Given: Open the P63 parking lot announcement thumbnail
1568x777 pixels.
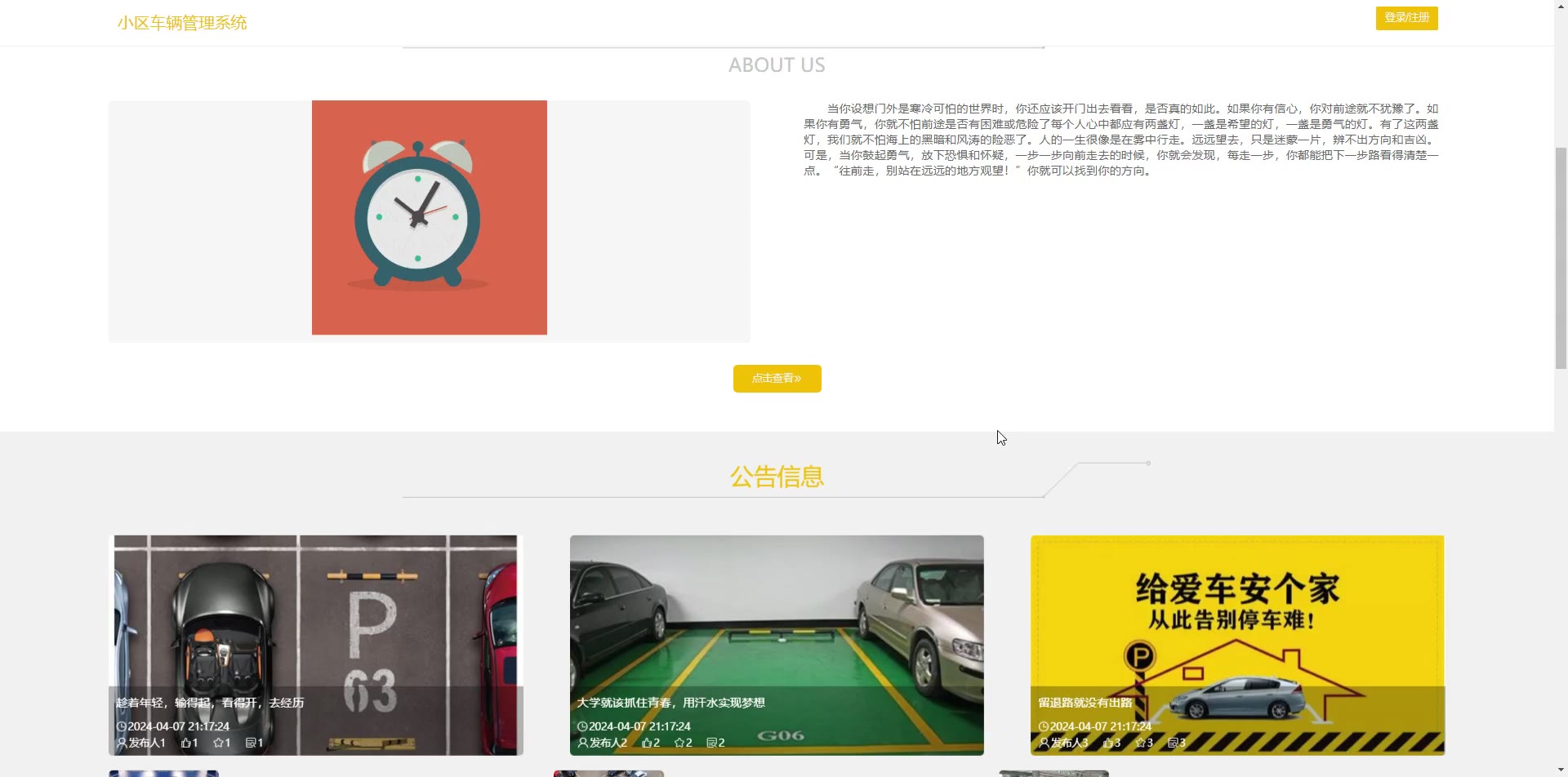Looking at the screenshot, I should point(315,645).
